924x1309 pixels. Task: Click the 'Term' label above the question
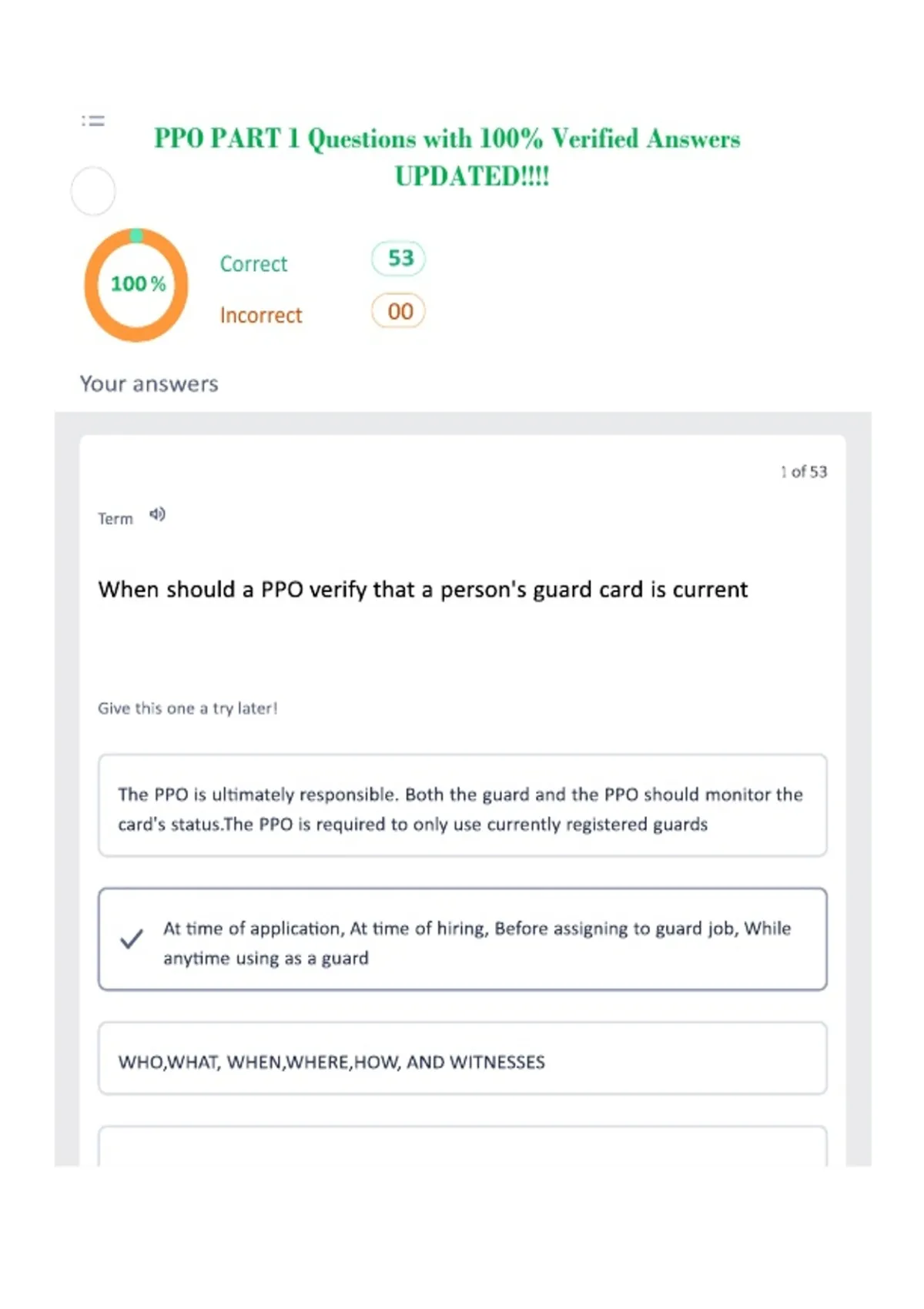pos(115,519)
